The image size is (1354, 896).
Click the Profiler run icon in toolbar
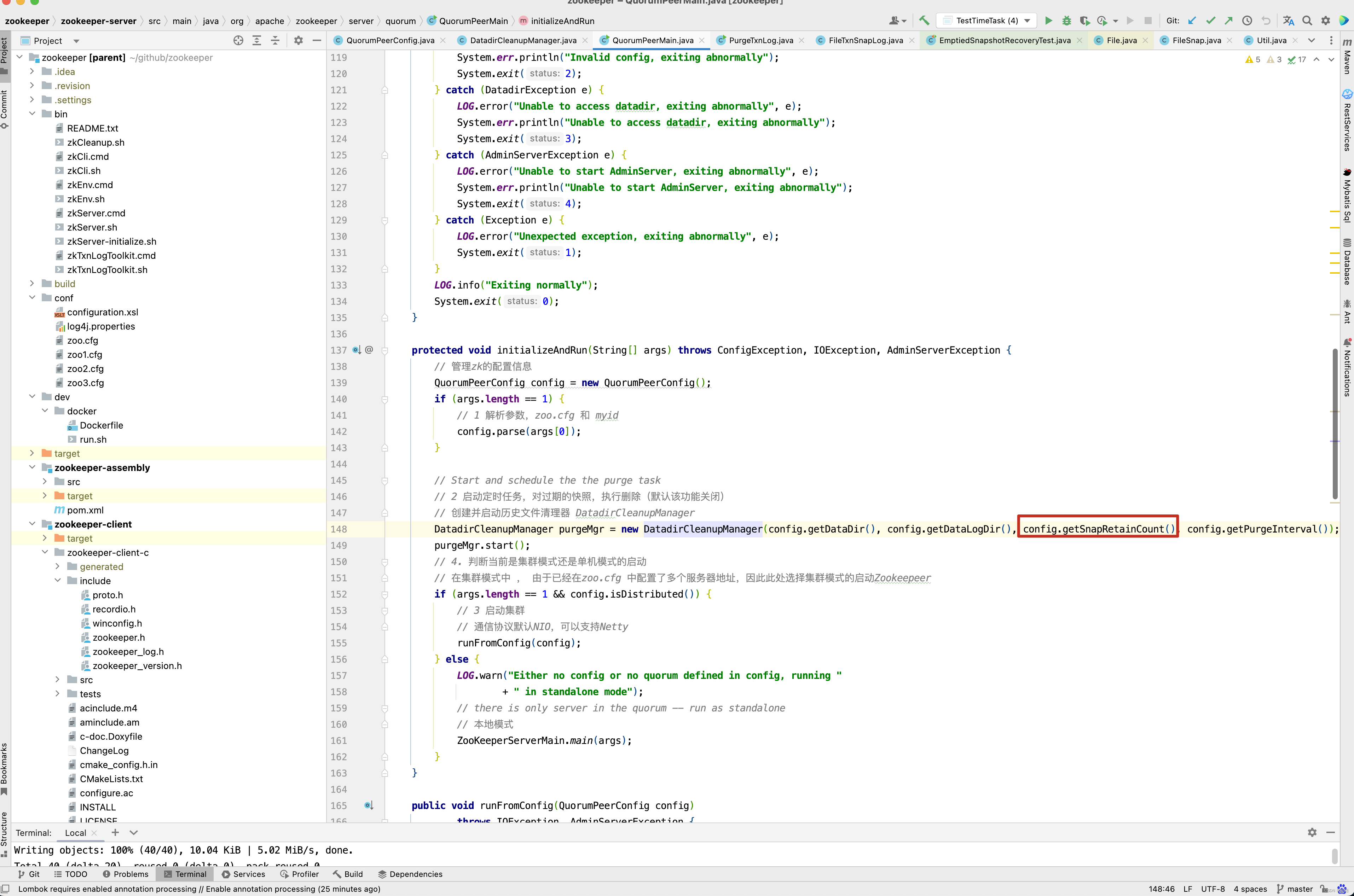[x=1103, y=21]
